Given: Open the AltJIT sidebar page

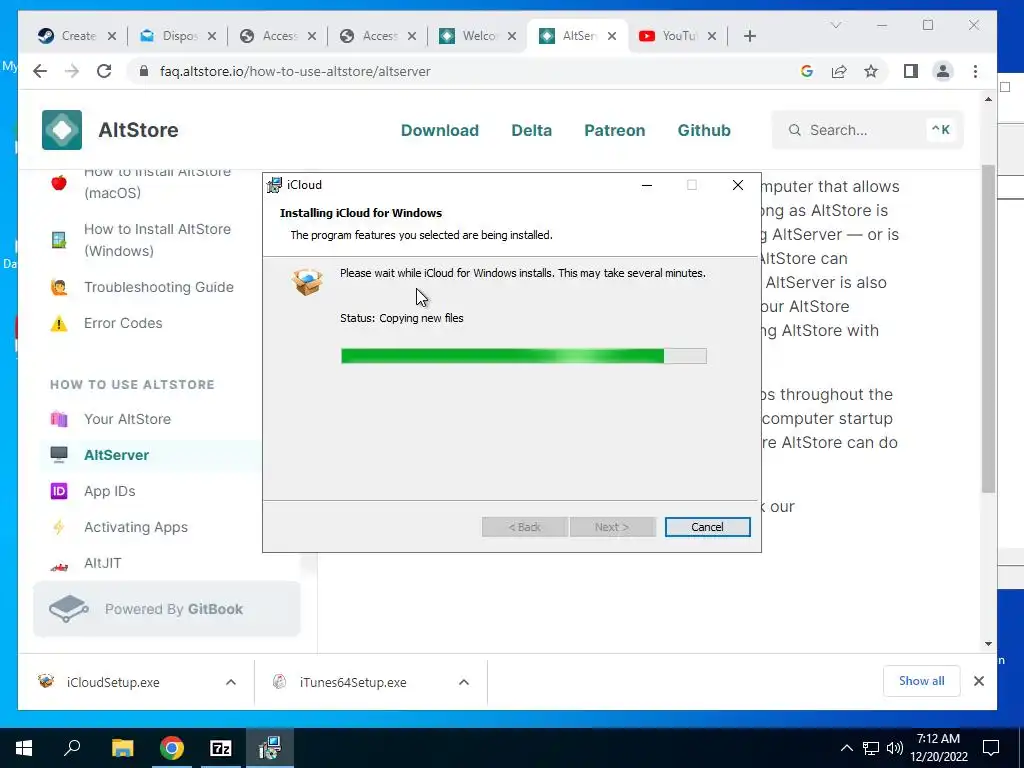Looking at the screenshot, I should pos(103,563).
